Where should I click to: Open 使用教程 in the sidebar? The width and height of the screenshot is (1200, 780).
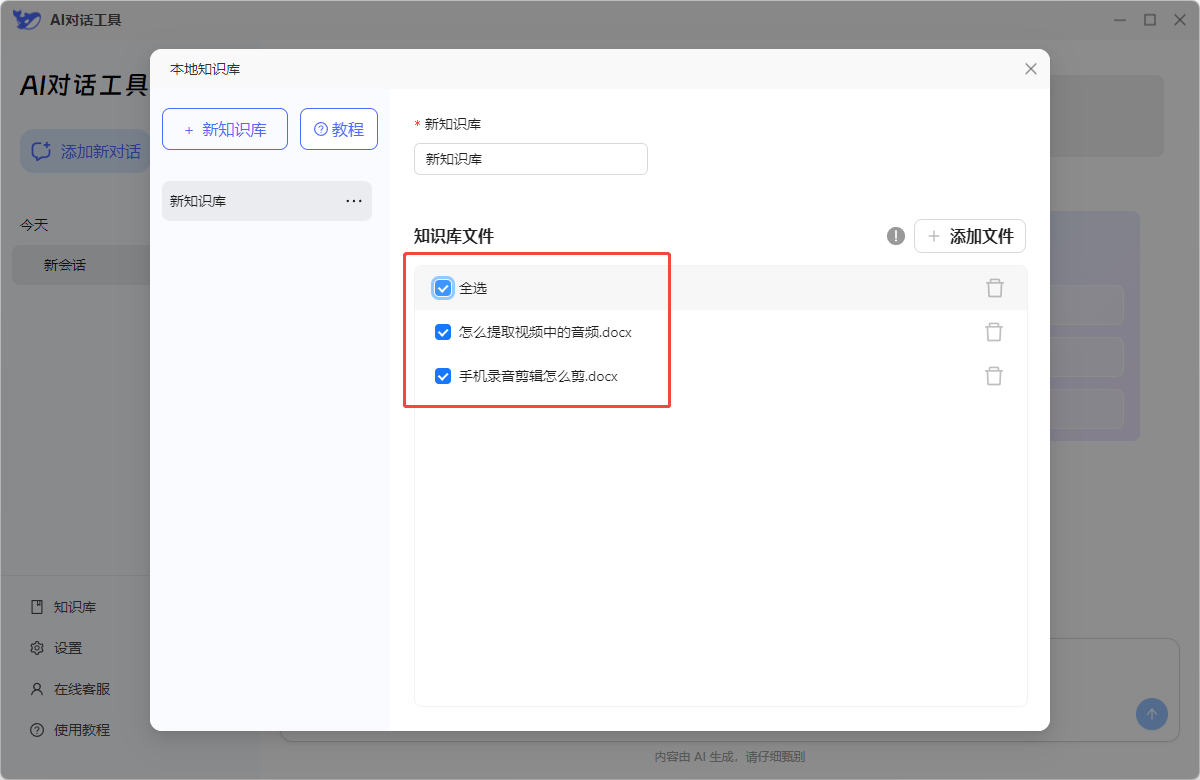coord(70,730)
